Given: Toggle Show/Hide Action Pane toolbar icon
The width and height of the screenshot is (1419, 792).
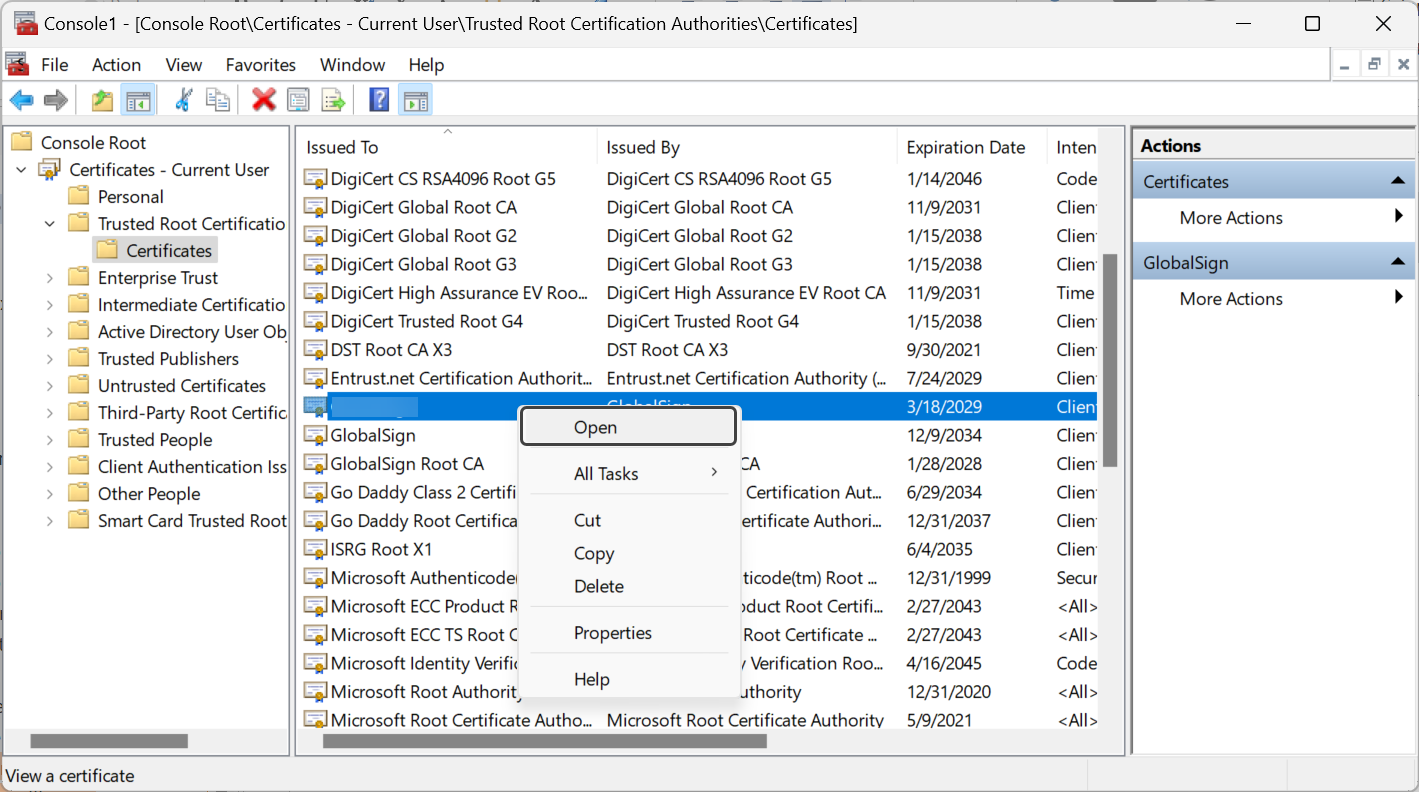Looking at the screenshot, I should pos(414,100).
